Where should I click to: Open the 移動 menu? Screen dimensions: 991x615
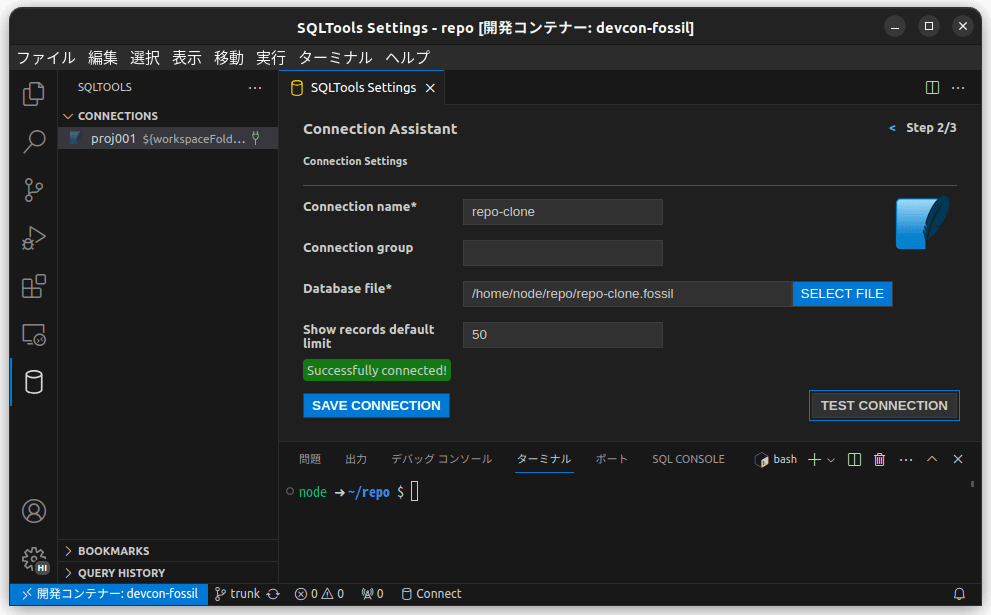pyautogui.click(x=229, y=58)
